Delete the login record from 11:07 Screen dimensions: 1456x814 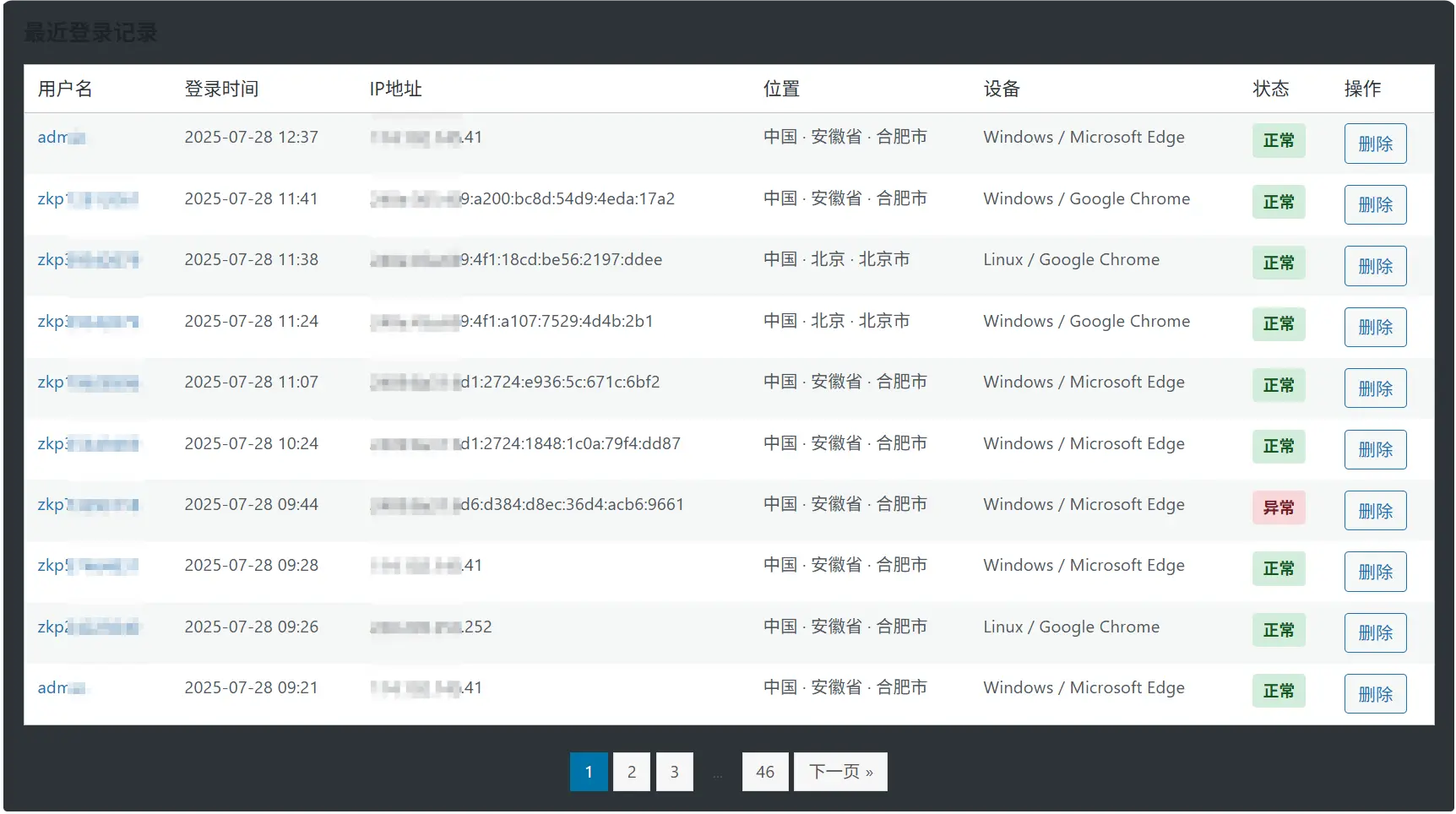click(x=1375, y=388)
